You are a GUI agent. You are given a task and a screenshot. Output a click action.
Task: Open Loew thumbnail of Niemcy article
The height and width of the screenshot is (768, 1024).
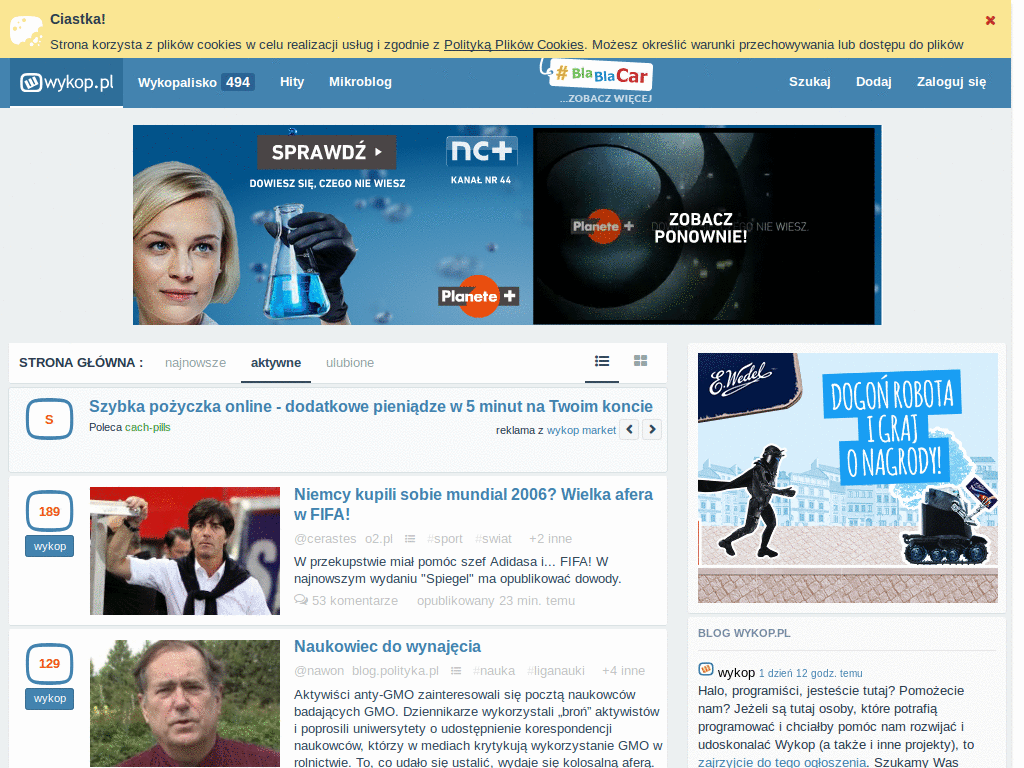pyautogui.click(x=185, y=551)
